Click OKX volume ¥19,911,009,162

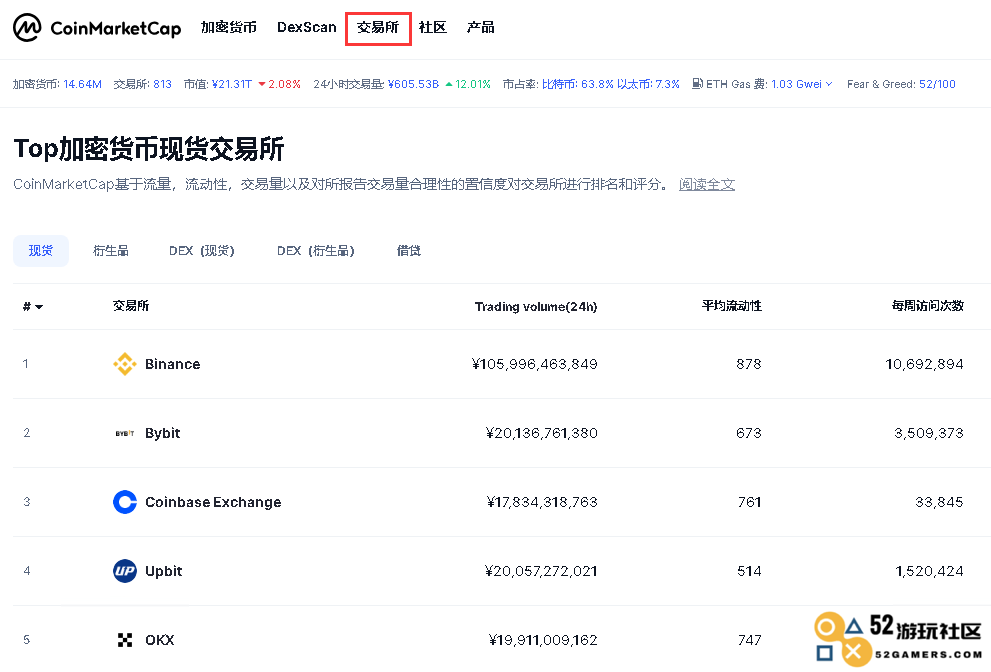point(543,640)
